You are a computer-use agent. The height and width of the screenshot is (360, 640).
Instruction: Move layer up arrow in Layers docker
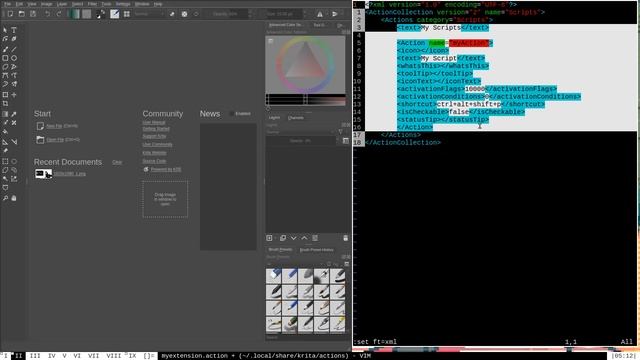[x=304, y=238]
